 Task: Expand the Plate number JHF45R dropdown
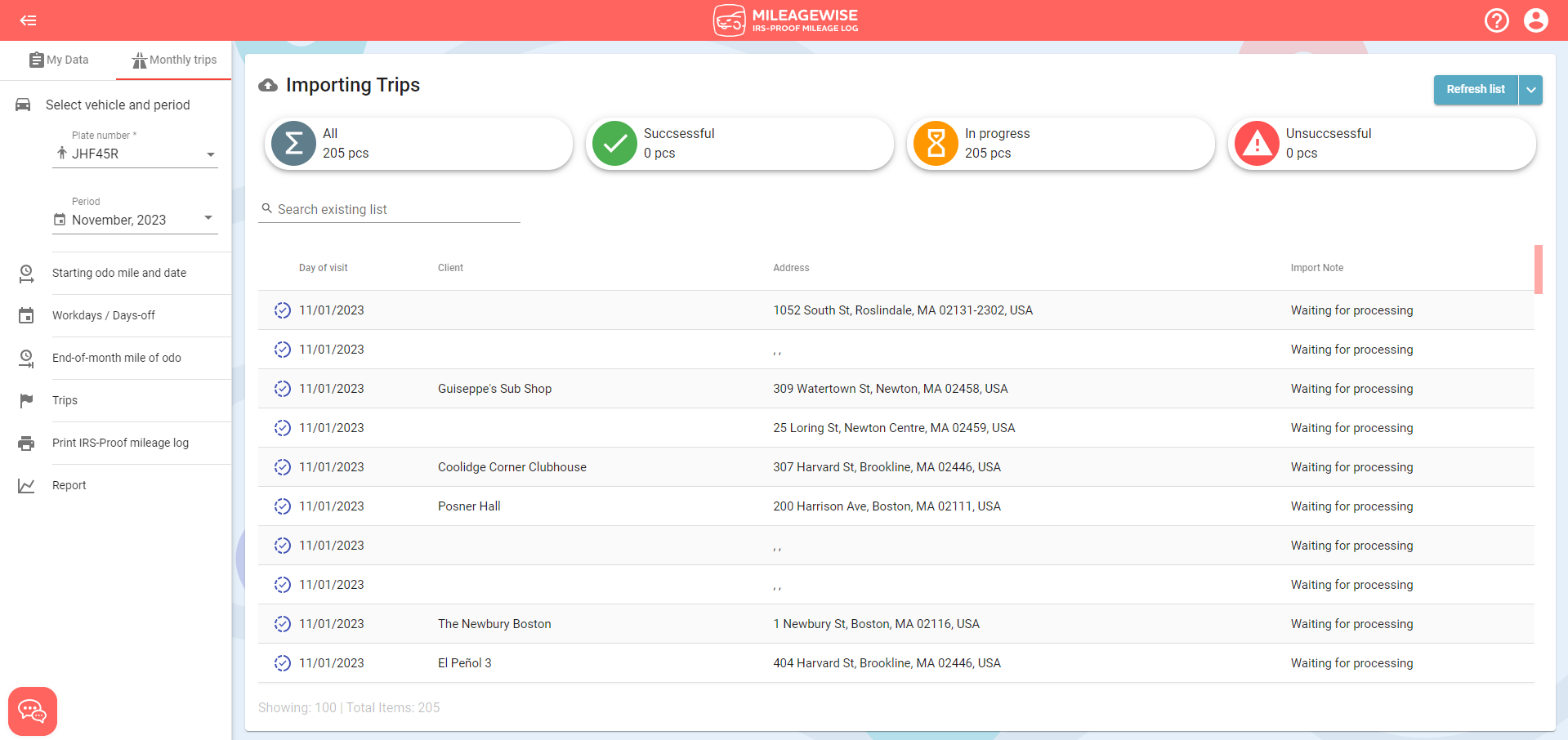pos(210,154)
